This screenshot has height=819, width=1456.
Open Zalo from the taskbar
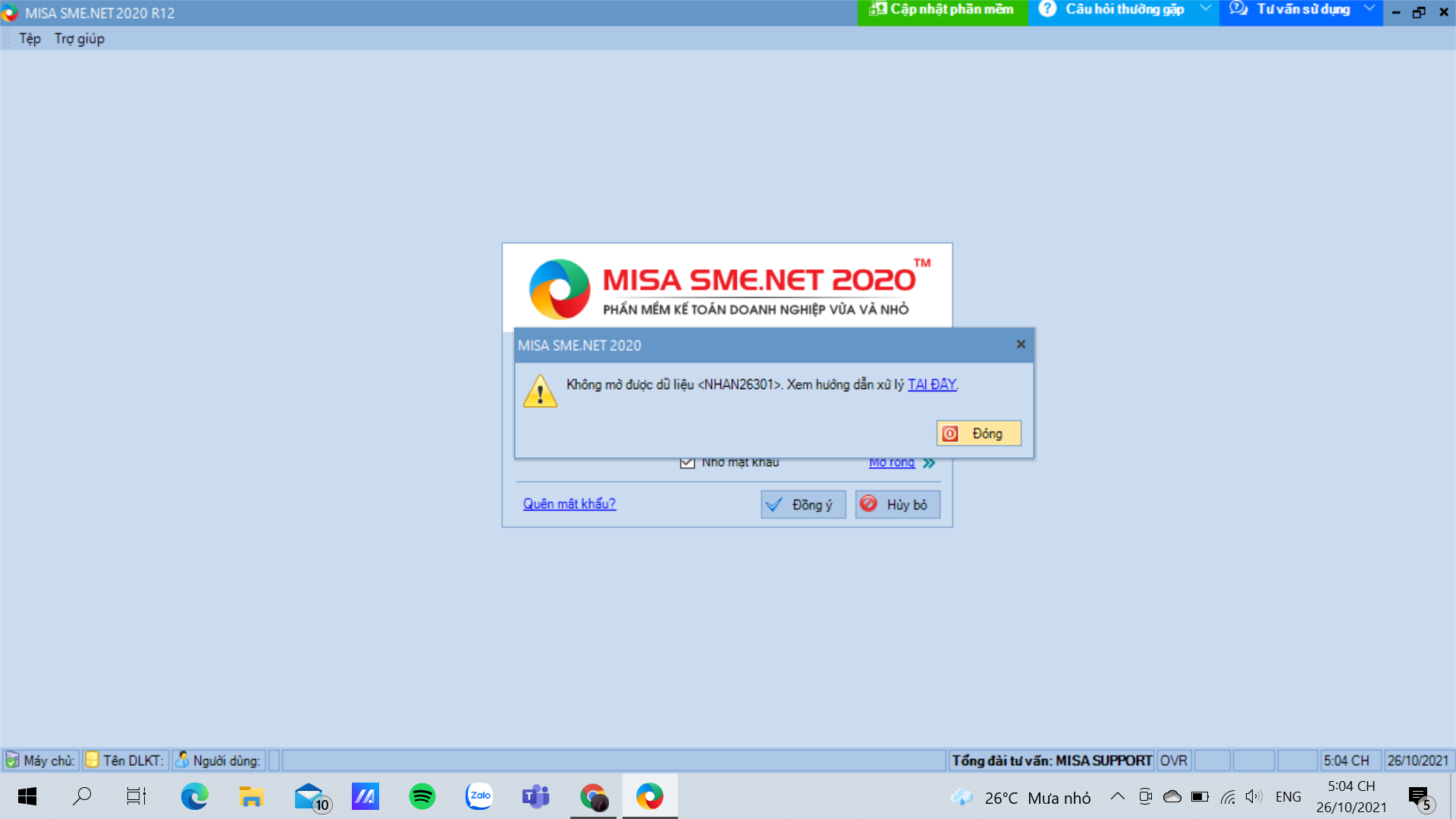[479, 796]
